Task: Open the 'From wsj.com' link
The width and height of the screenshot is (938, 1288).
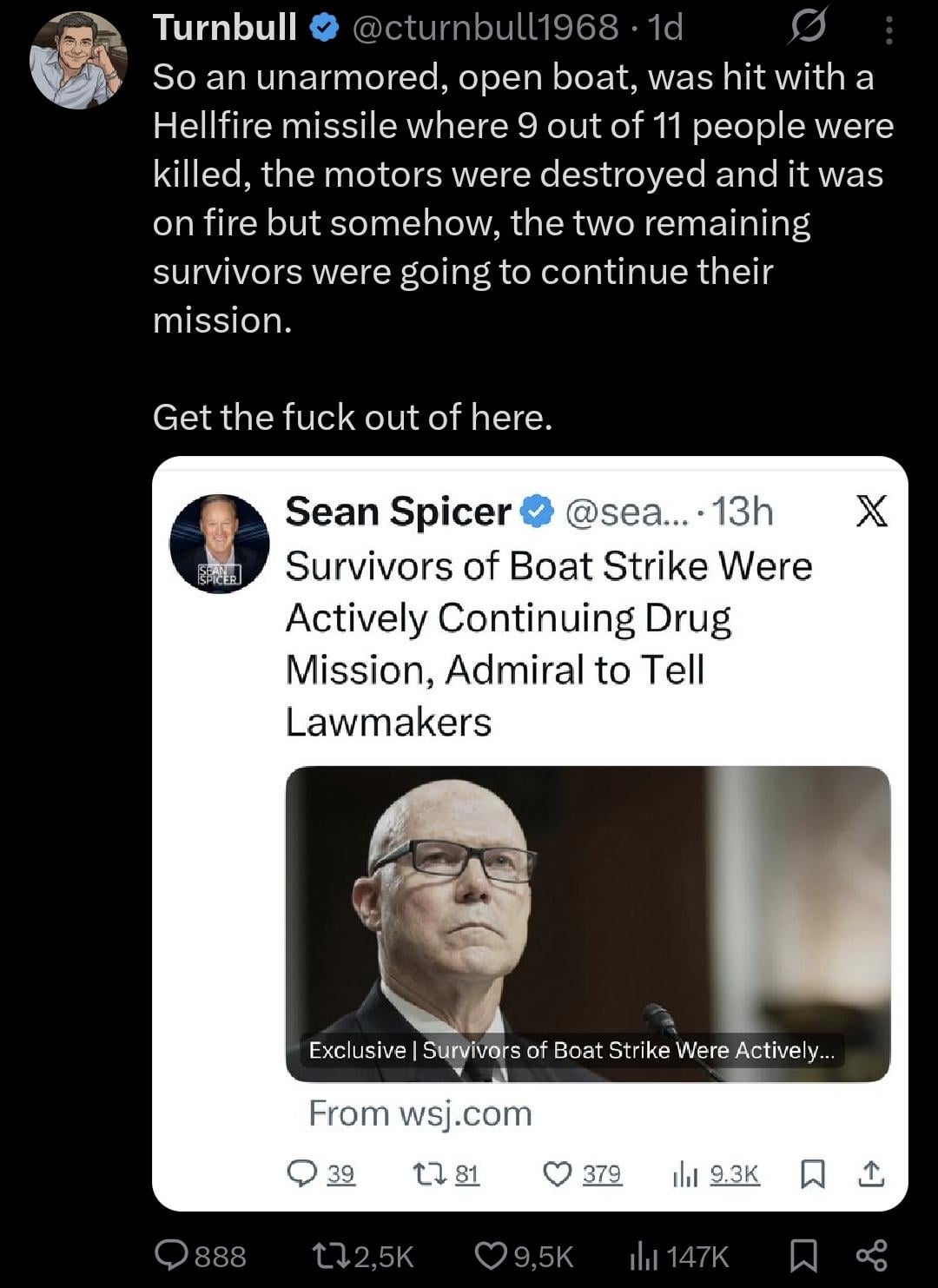Action: point(420,1113)
